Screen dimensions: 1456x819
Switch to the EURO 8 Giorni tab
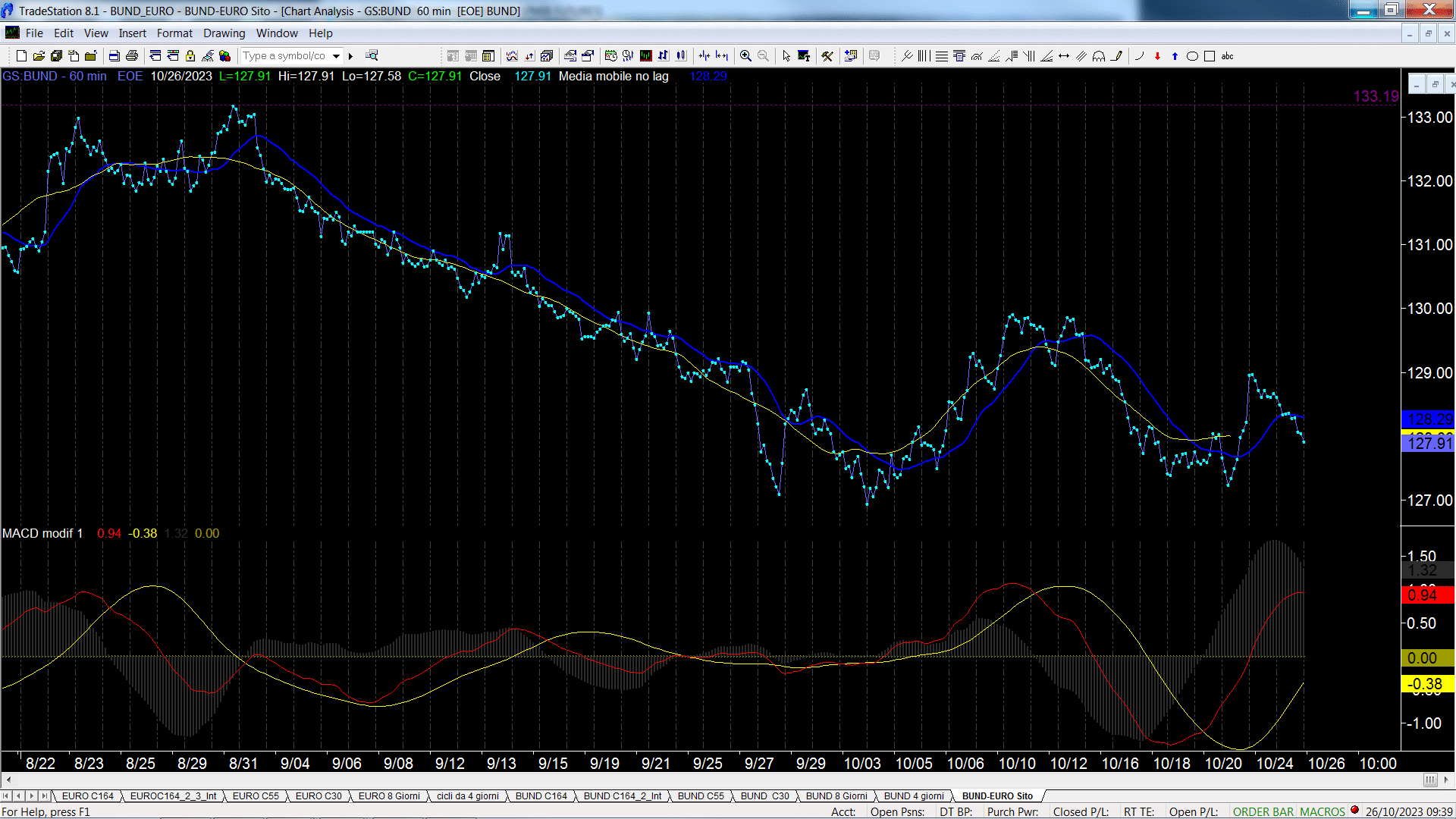[x=389, y=796]
